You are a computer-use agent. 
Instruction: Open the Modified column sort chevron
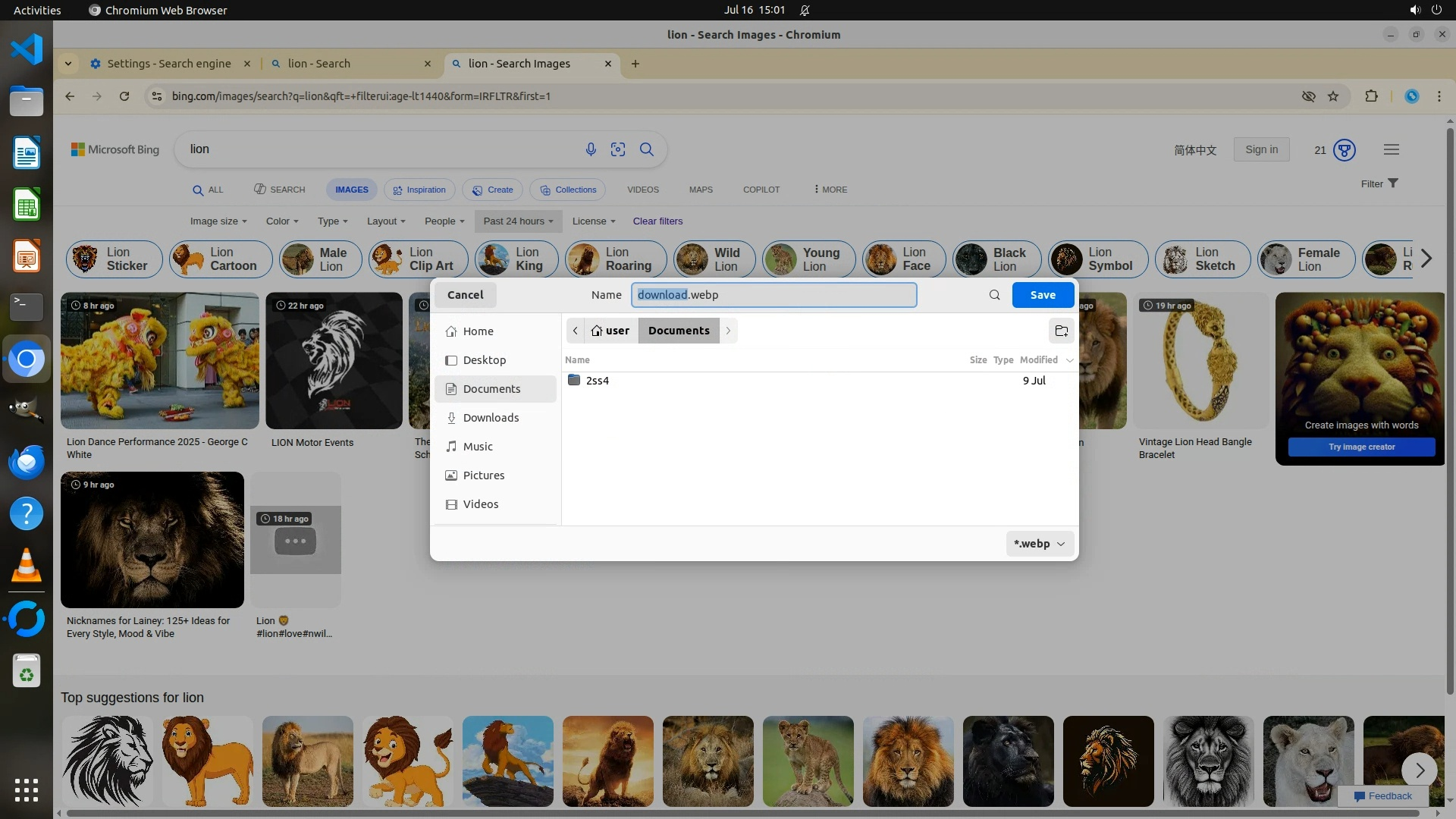click(1069, 360)
